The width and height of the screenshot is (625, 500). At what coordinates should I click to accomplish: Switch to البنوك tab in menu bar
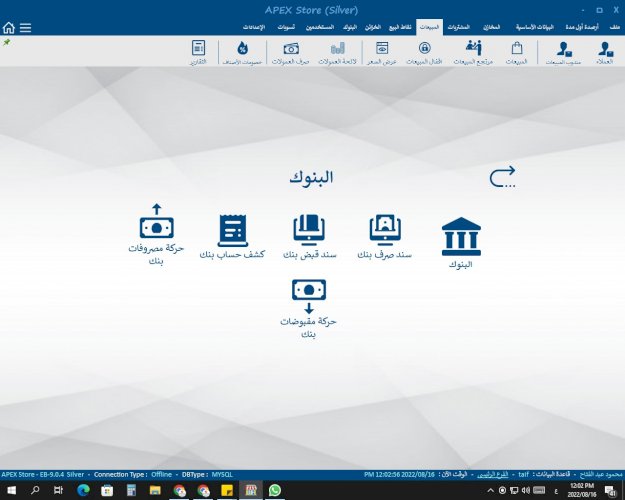(349, 28)
